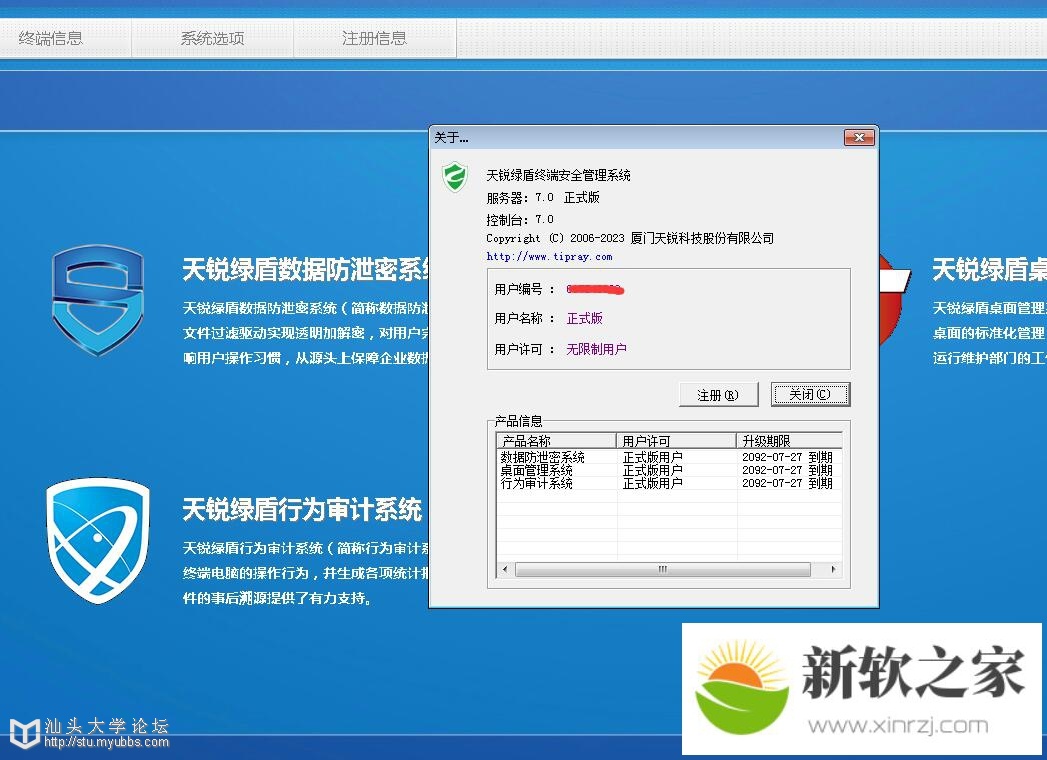Select heading 天锐绿盾数据防泄密系统

(x=306, y=269)
